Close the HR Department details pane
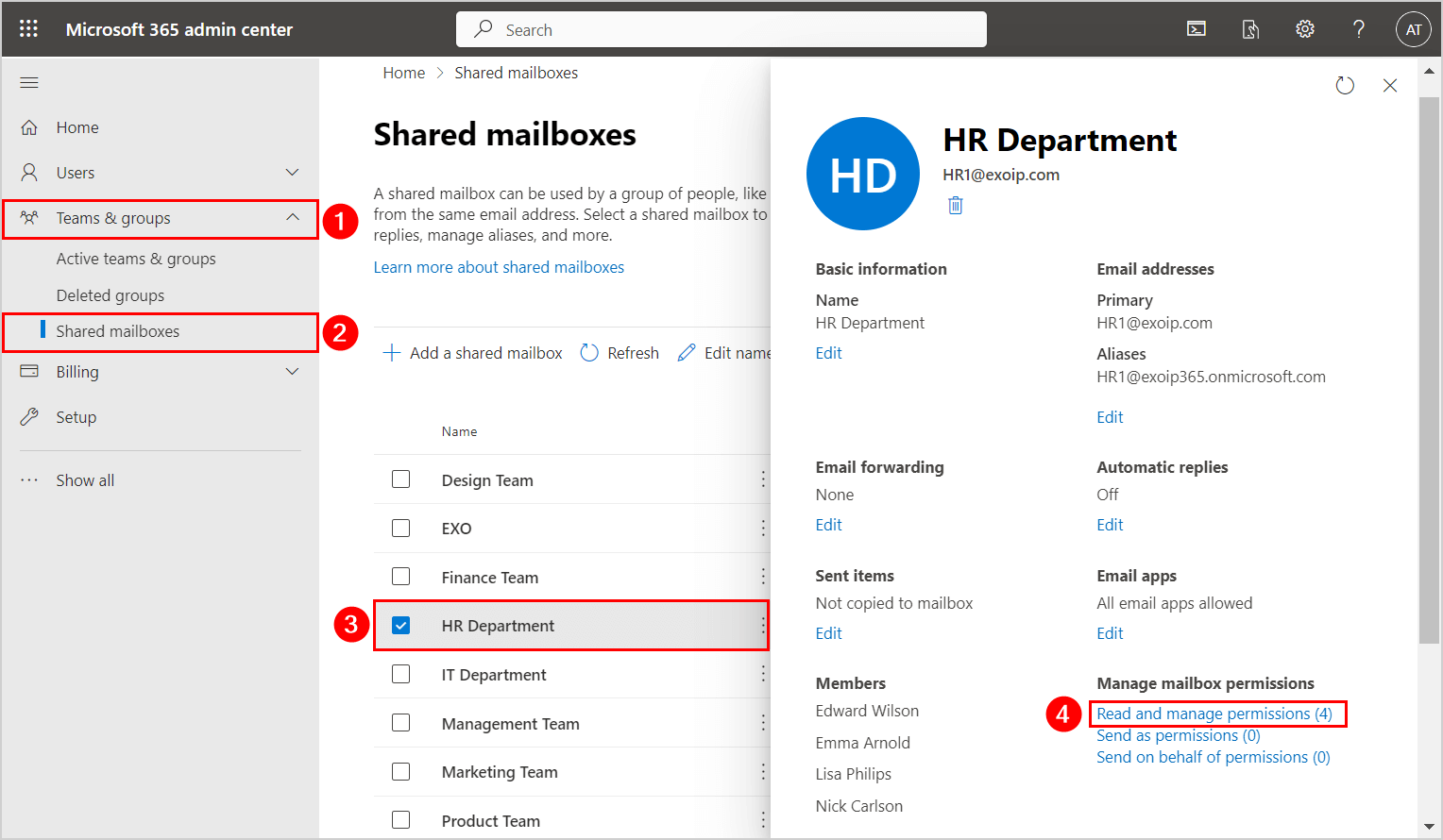This screenshot has height=840, width=1443. tap(1390, 86)
